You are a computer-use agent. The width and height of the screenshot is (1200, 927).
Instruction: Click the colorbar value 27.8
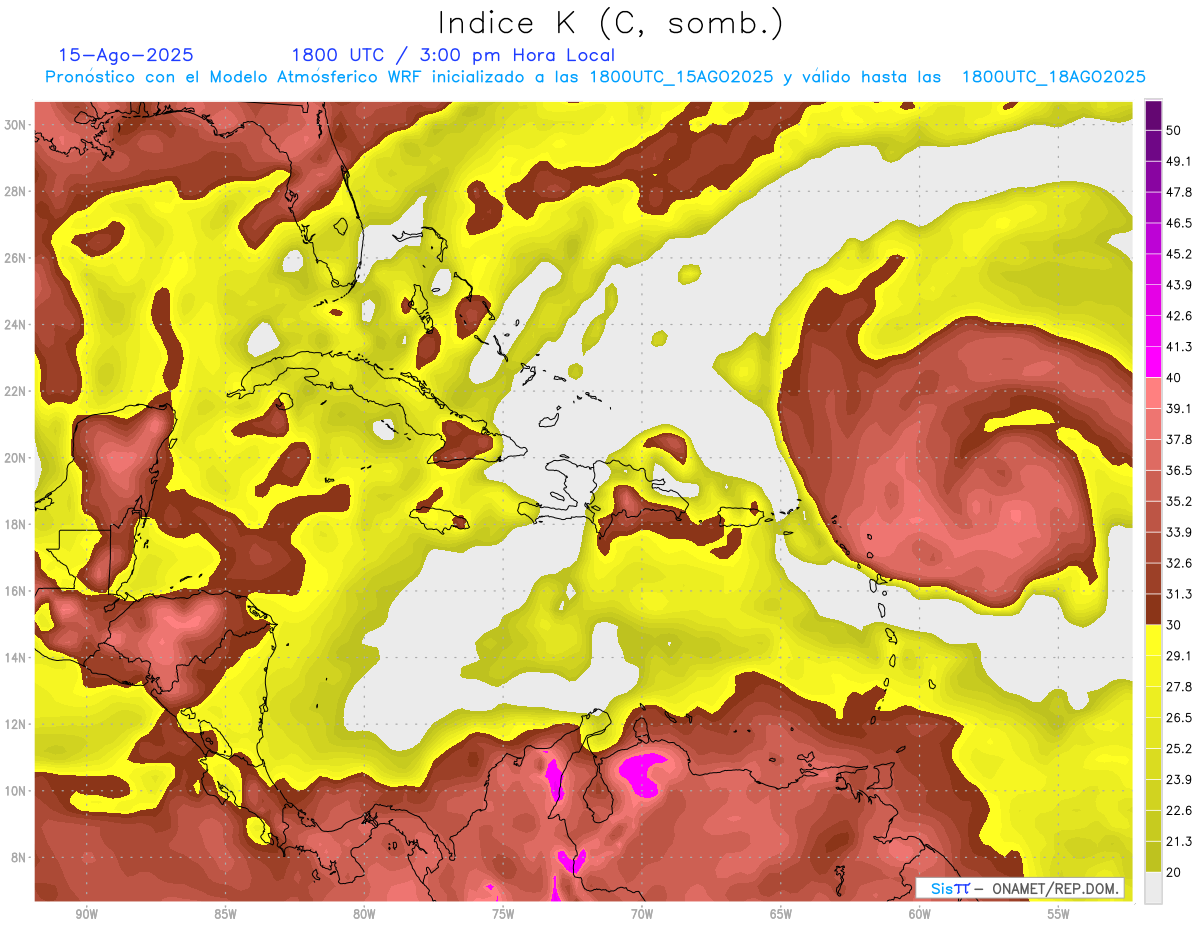[1179, 687]
